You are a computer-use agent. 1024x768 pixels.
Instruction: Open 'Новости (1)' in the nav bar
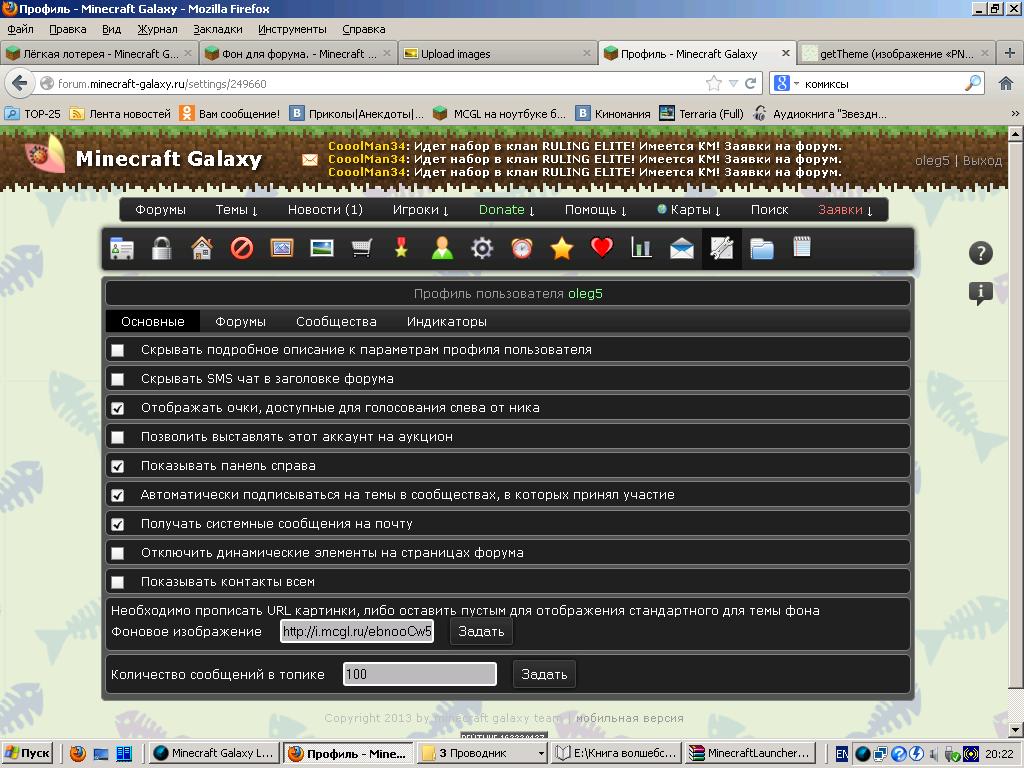325,210
